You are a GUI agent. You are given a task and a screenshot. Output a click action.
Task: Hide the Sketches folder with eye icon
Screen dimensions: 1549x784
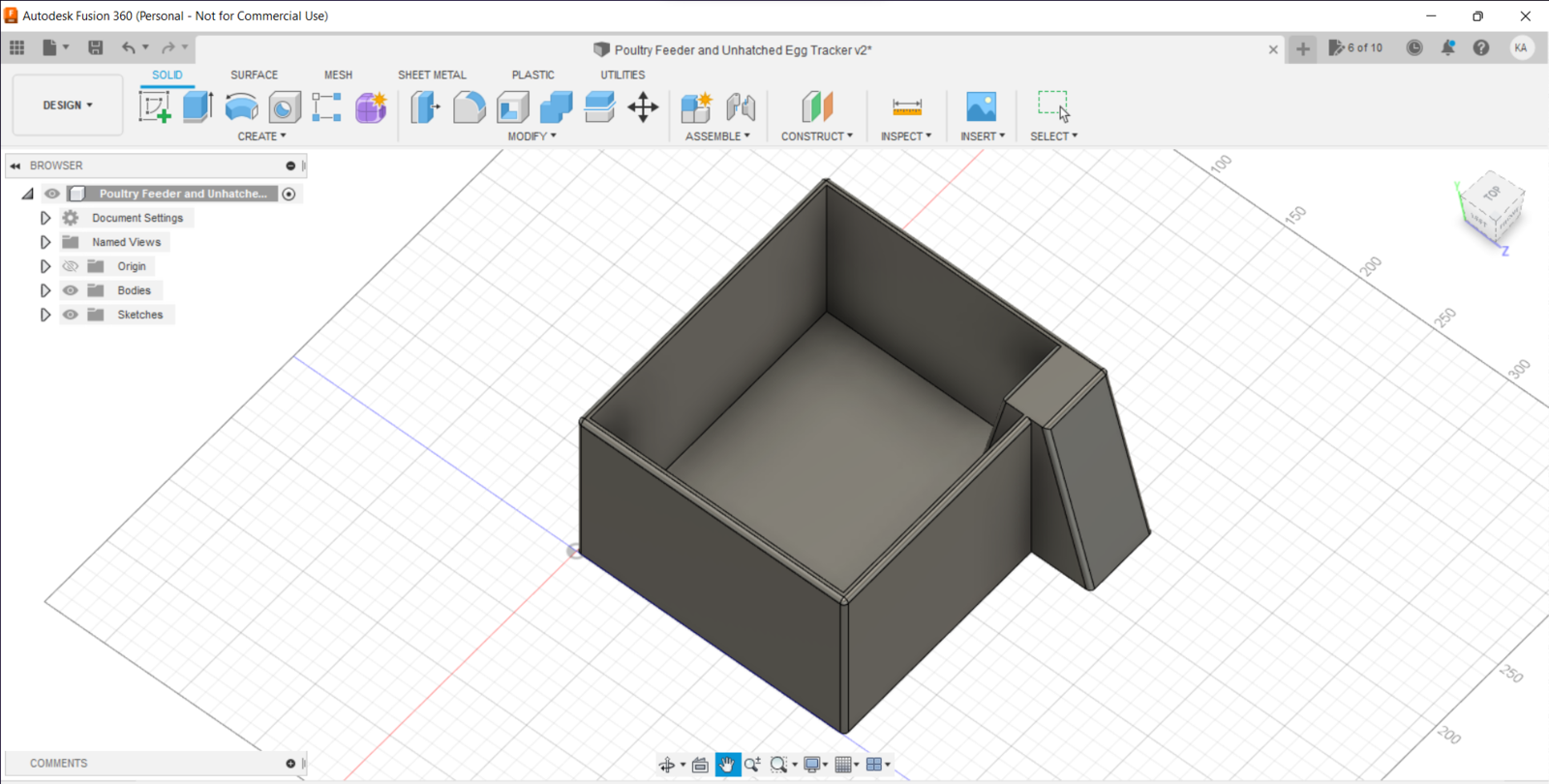pos(71,315)
